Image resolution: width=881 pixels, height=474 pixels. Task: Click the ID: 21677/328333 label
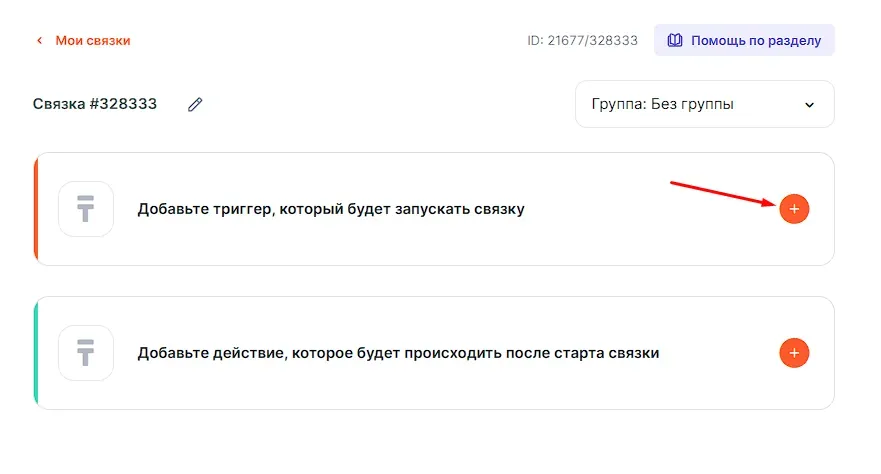pos(582,41)
